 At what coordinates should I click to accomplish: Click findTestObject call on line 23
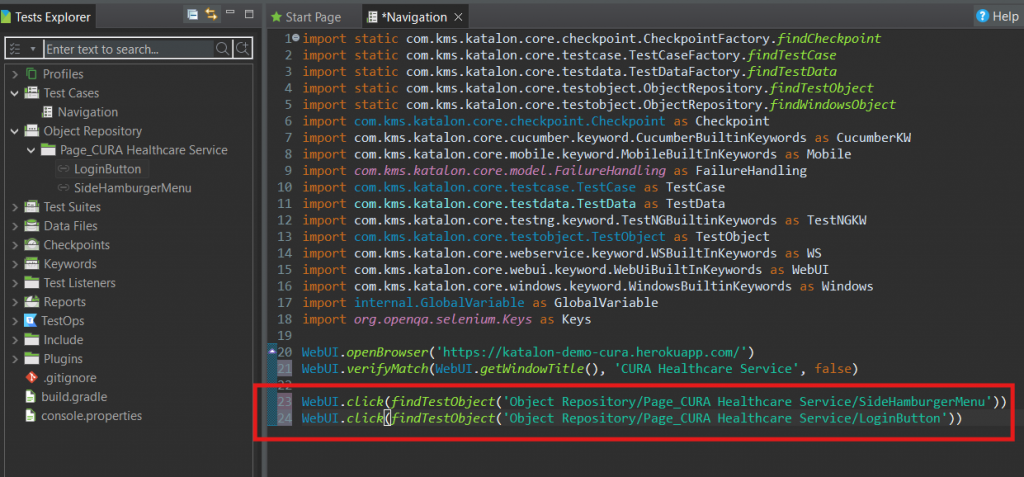442,401
